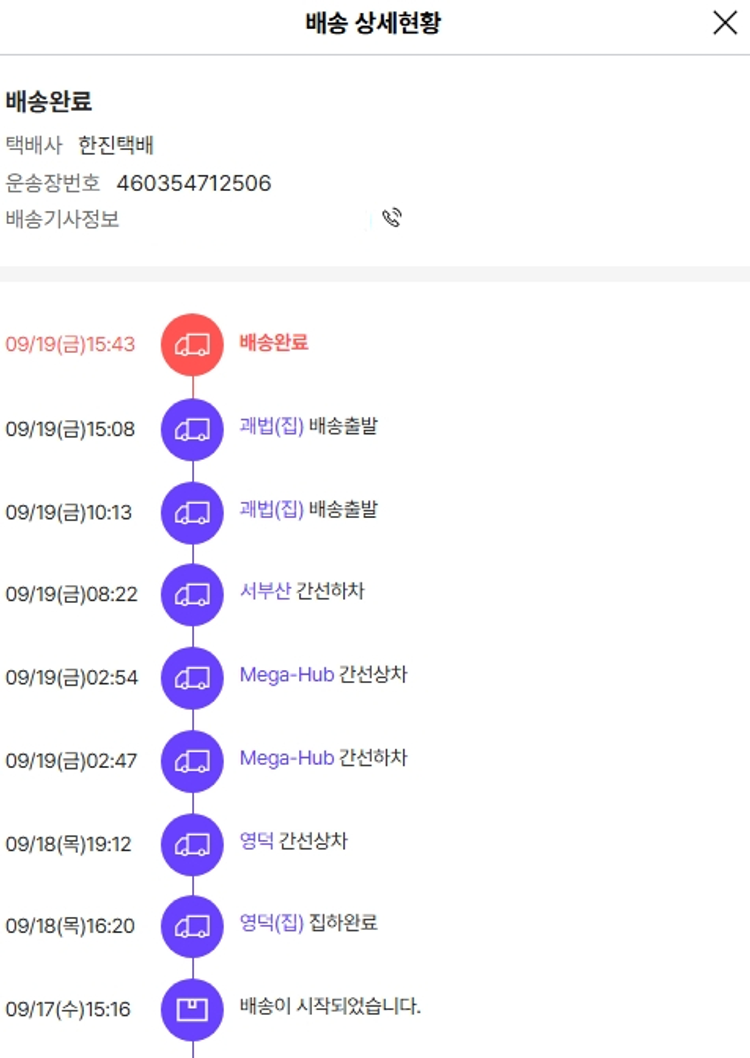Viewport: 750px width, 1058px height.
Task: Click the truck icon at 09/19 02:54
Action: tap(192, 677)
